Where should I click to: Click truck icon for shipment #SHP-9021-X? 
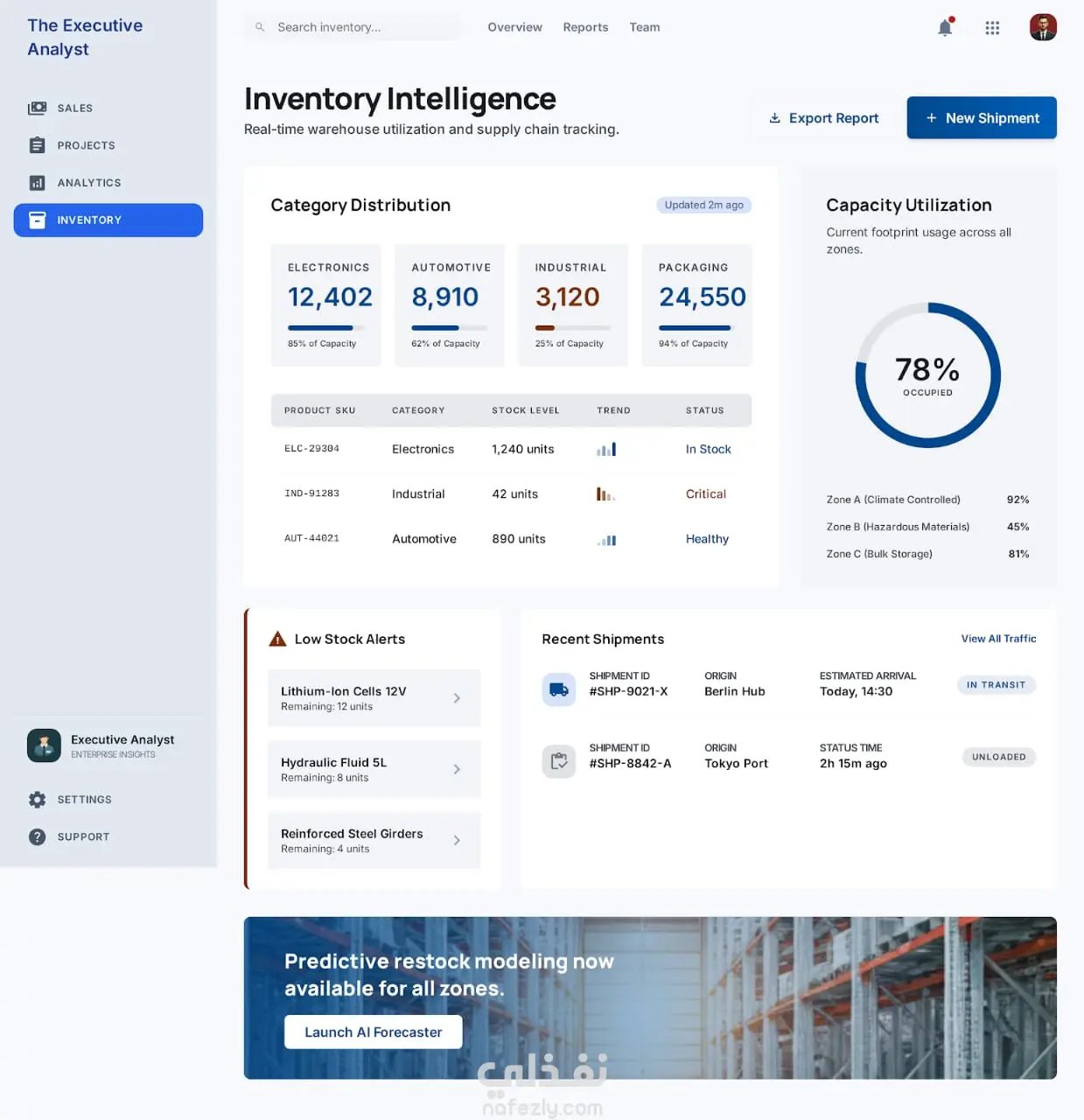coord(559,689)
